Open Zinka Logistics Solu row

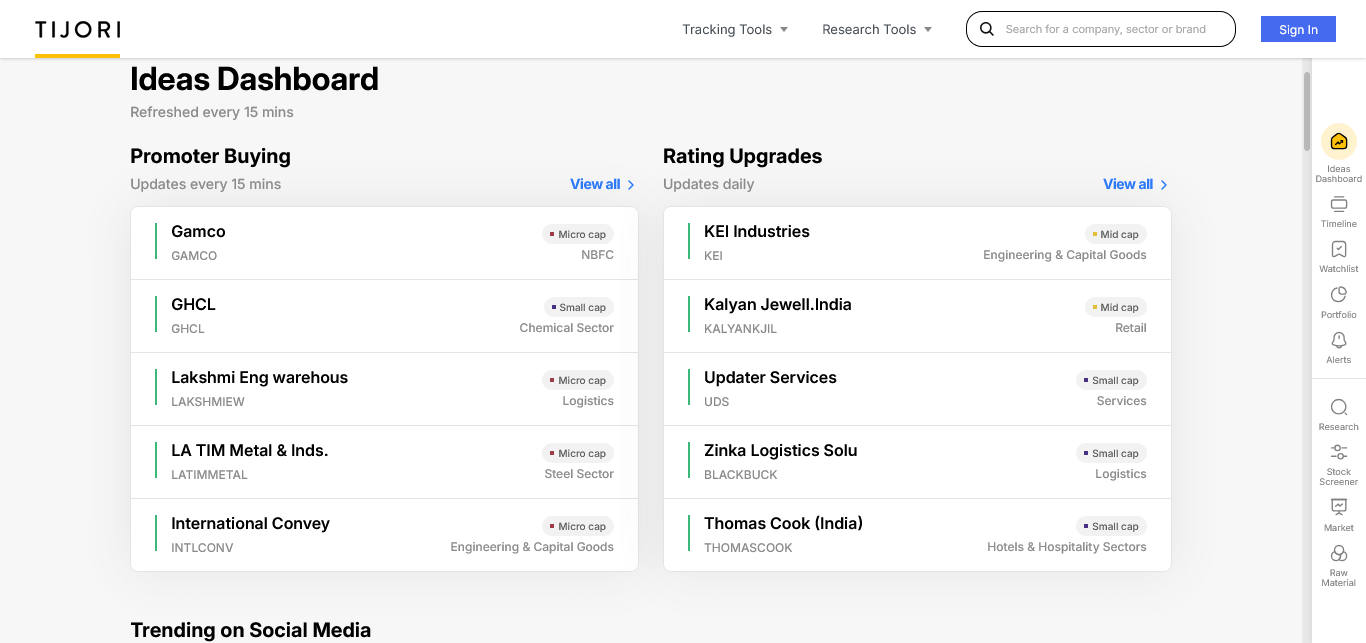pyautogui.click(x=917, y=462)
